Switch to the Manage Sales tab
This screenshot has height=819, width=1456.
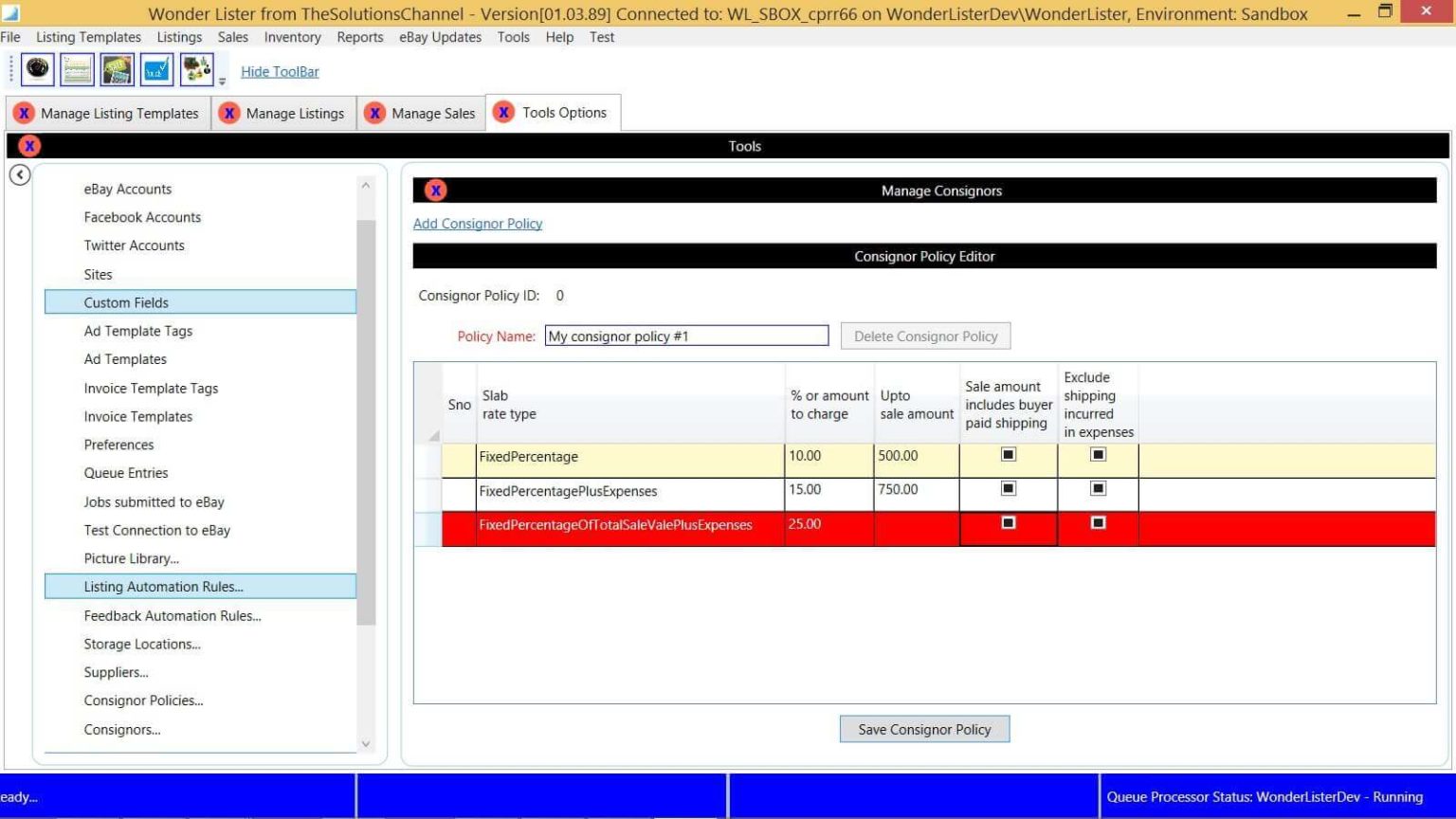coord(432,114)
